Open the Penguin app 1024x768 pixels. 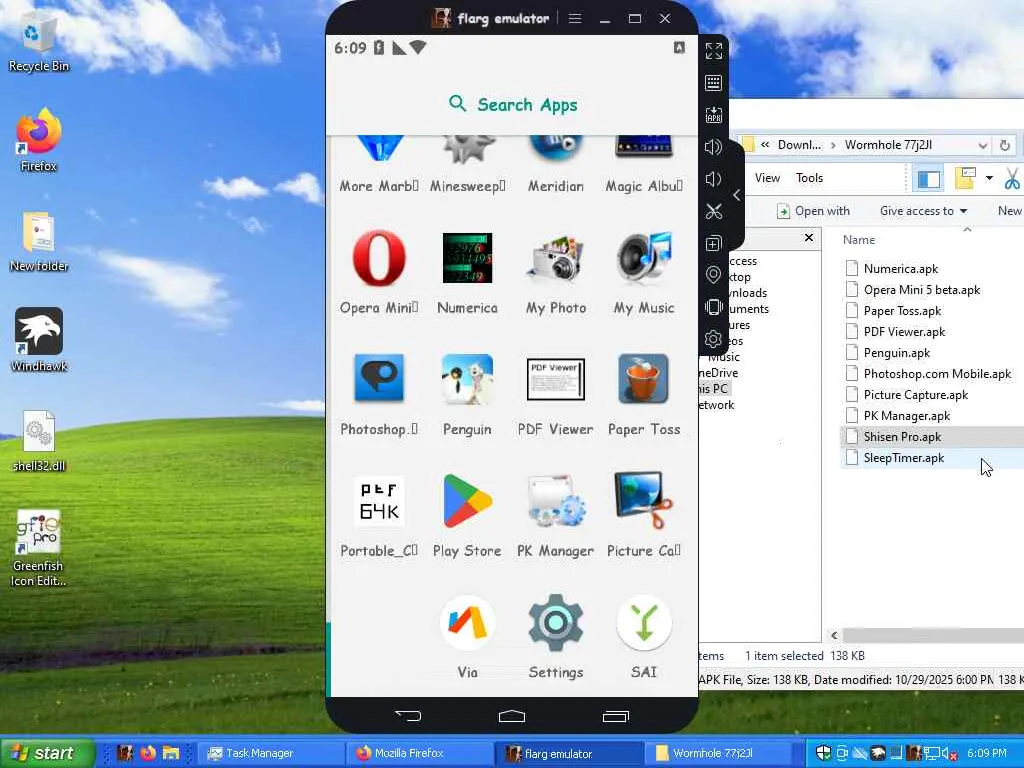(x=467, y=379)
